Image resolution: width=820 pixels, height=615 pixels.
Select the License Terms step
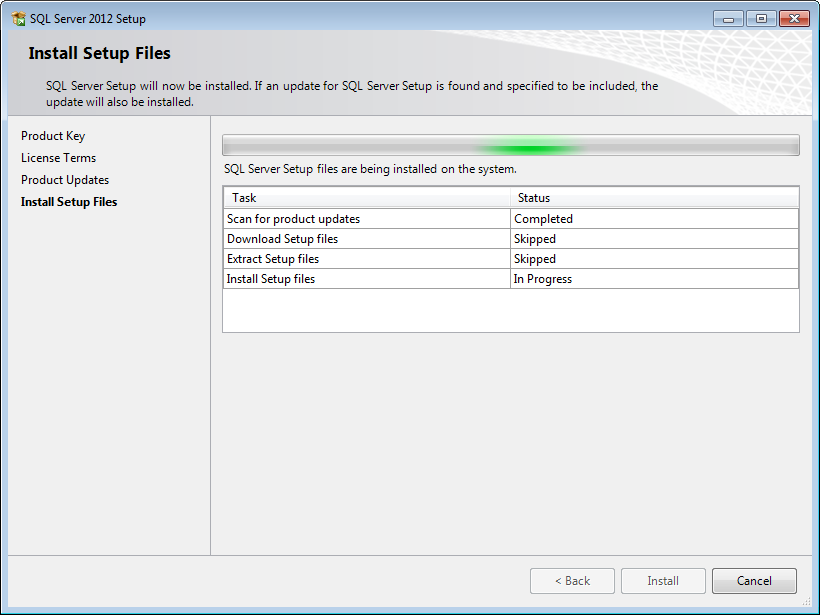click(x=59, y=158)
